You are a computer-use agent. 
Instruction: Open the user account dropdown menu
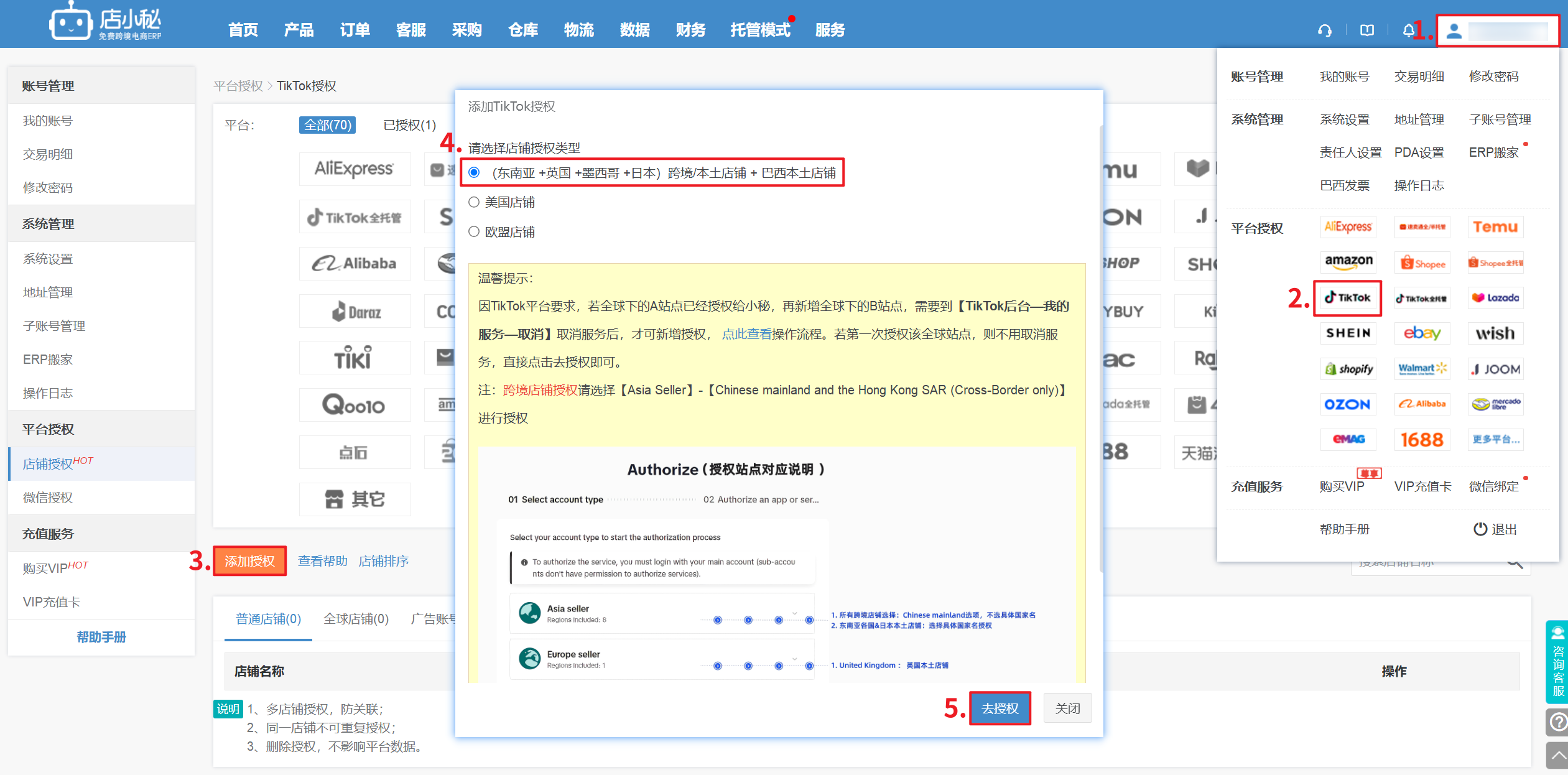[x=1497, y=30]
